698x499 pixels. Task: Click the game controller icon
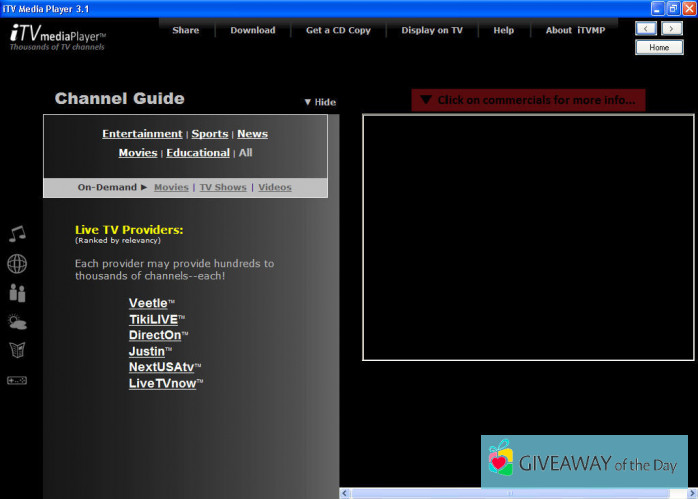17,380
